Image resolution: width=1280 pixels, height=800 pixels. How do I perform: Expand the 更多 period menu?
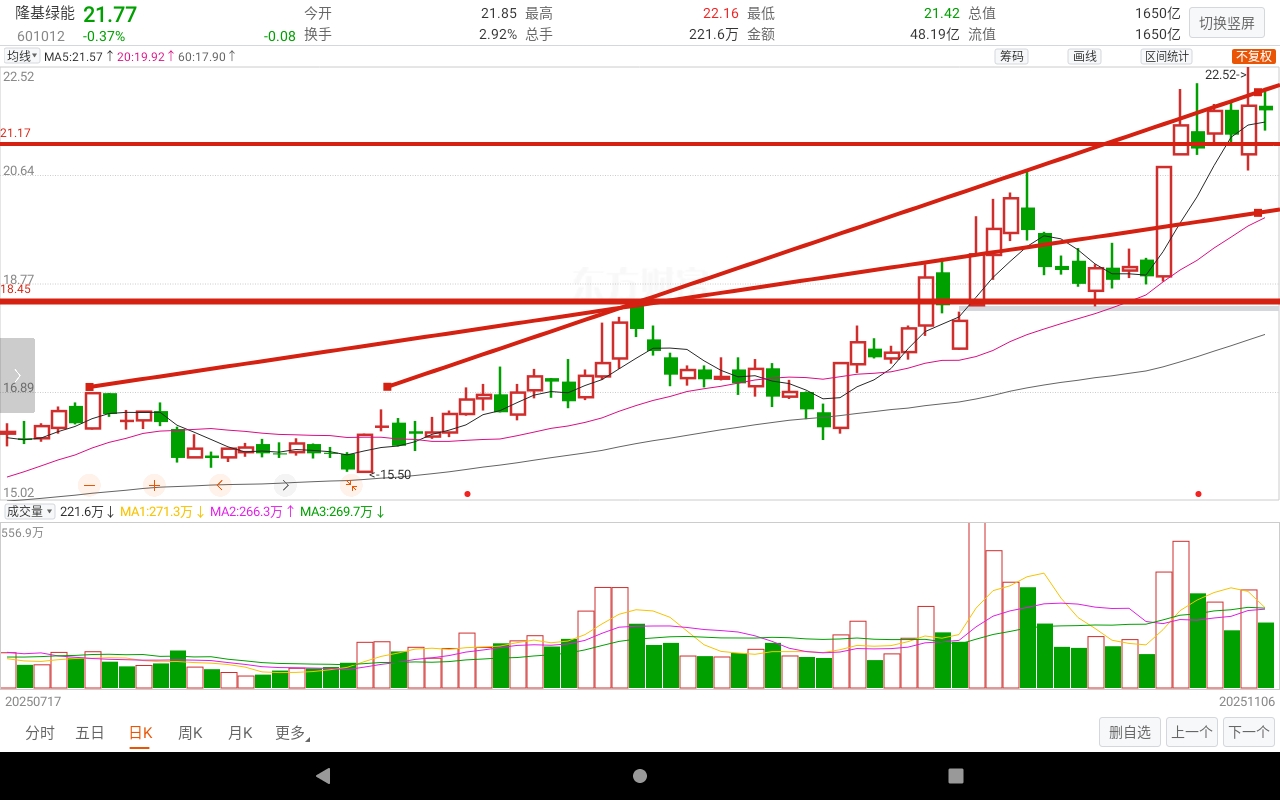292,733
